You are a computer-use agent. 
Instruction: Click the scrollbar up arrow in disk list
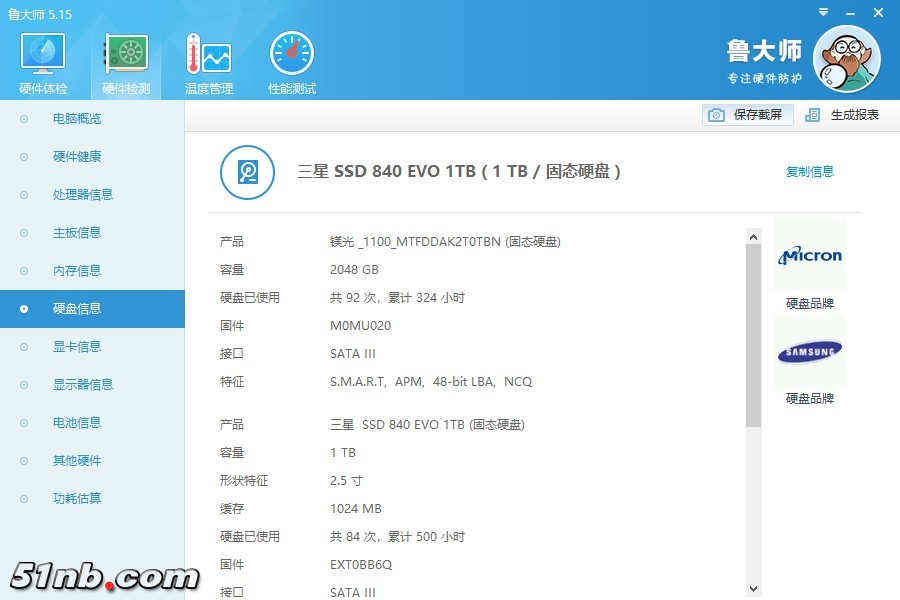753,236
